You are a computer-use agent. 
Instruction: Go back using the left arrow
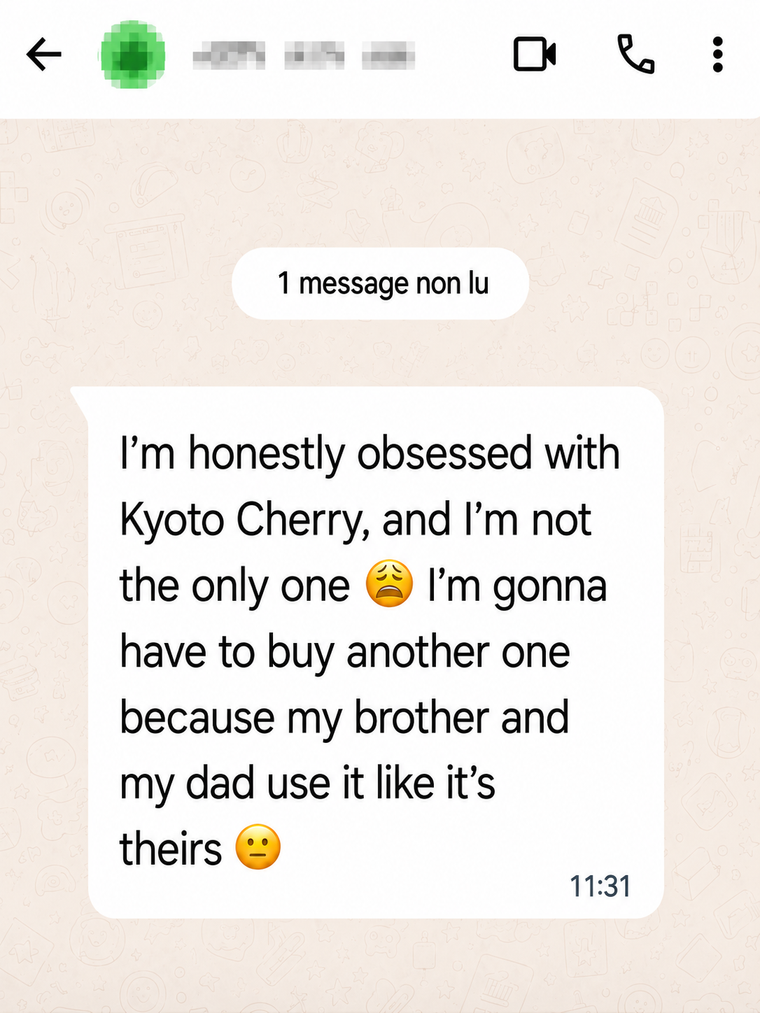pyautogui.click(x=44, y=54)
